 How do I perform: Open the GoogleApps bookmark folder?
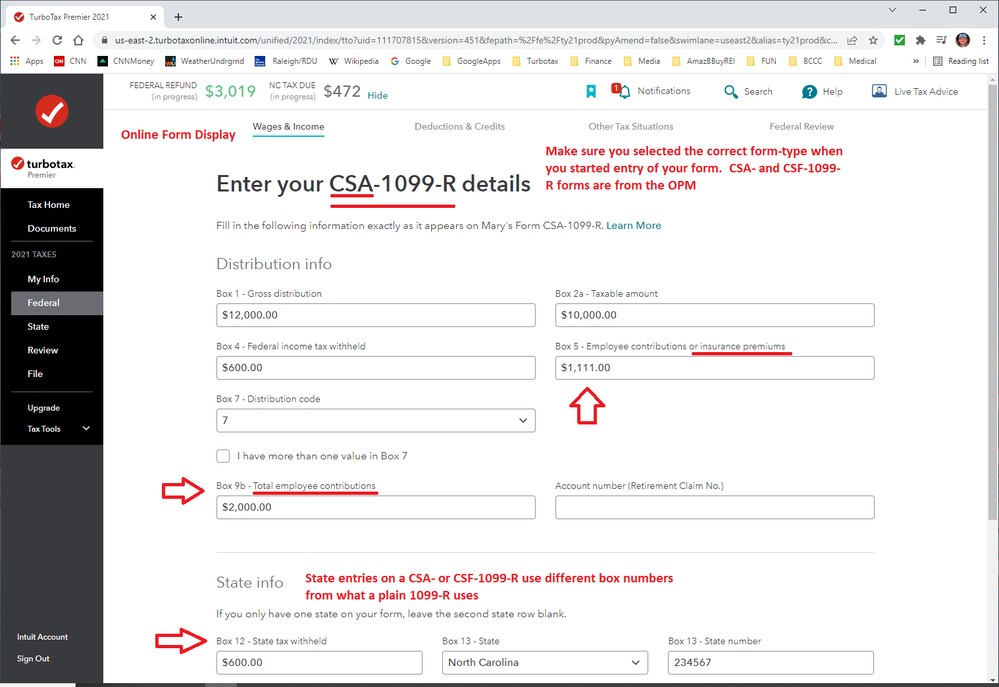[471, 61]
